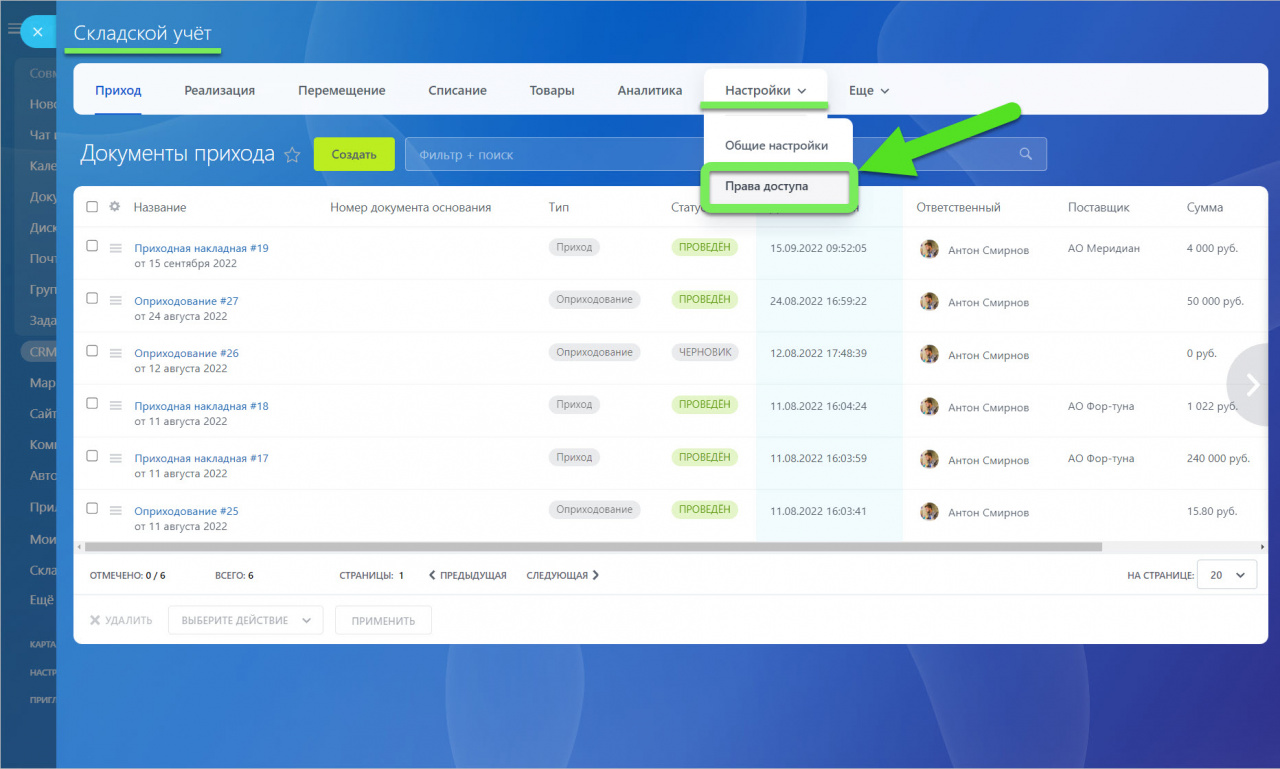Open Оприходование #26 document
The width and height of the screenshot is (1280, 769).
click(186, 353)
